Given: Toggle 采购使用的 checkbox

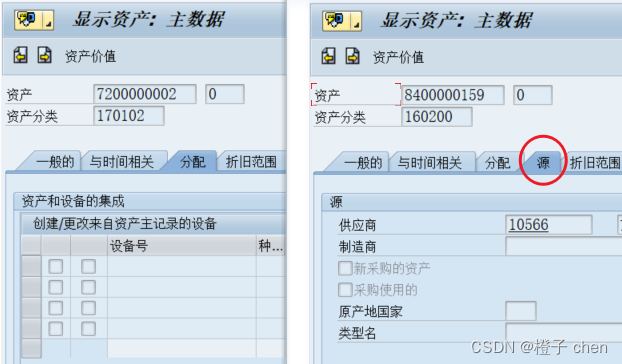Looking at the screenshot, I should click(345, 290).
